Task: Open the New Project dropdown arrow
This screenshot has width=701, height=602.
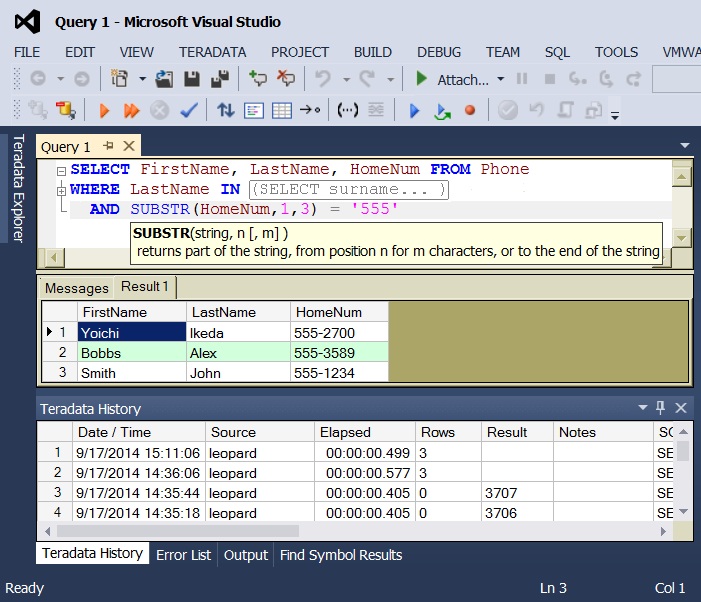Action: (142, 79)
